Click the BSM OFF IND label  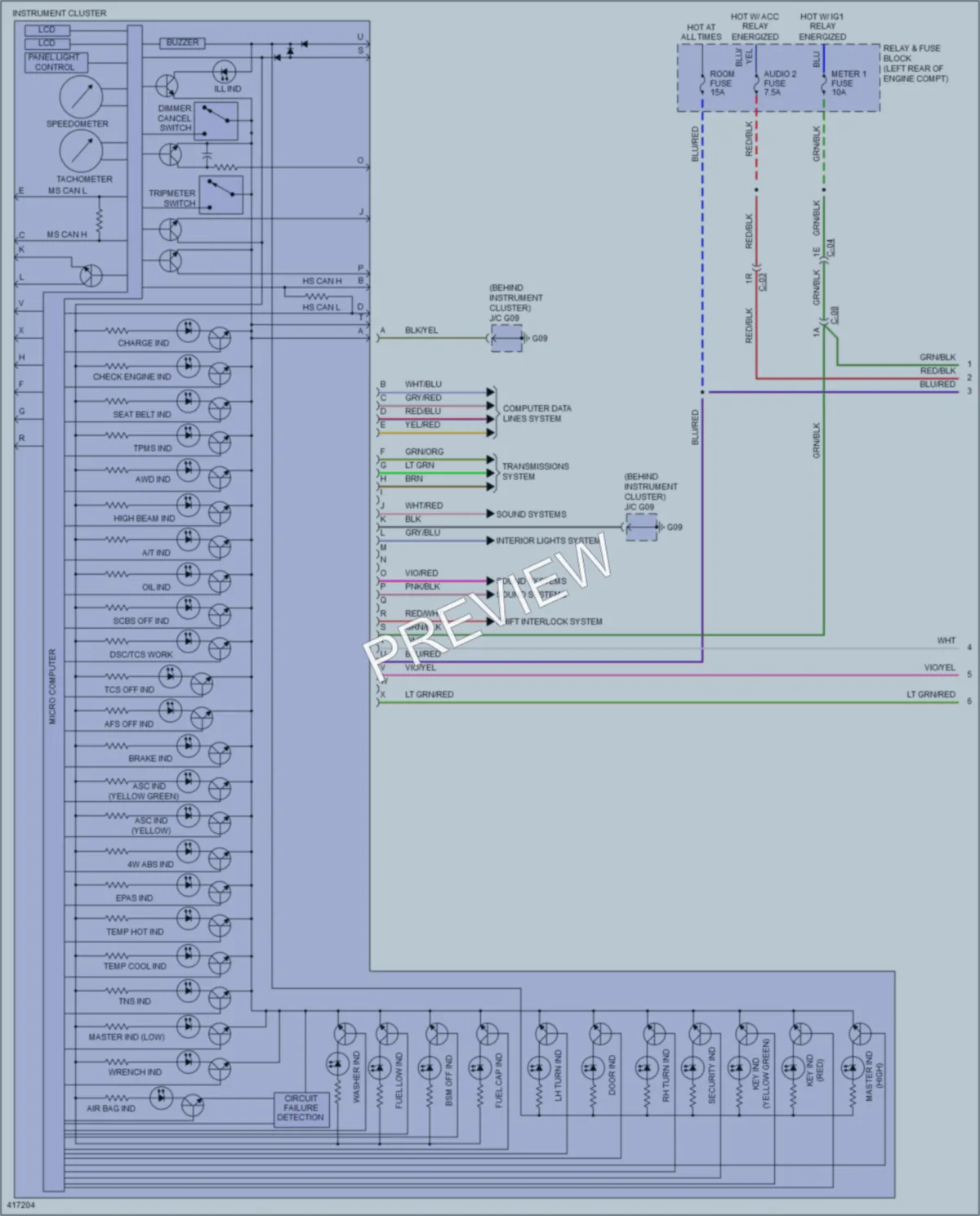pos(449,1080)
